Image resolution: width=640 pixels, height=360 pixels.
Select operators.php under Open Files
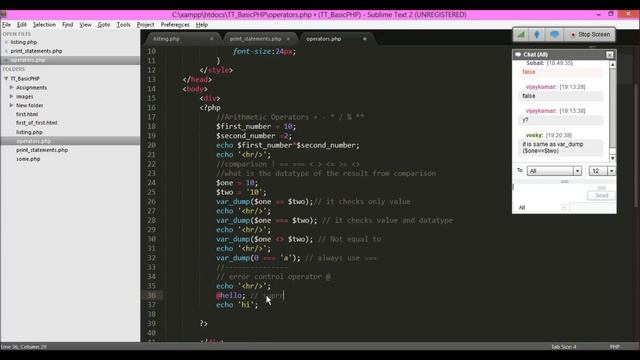click(x=28, y=60)
